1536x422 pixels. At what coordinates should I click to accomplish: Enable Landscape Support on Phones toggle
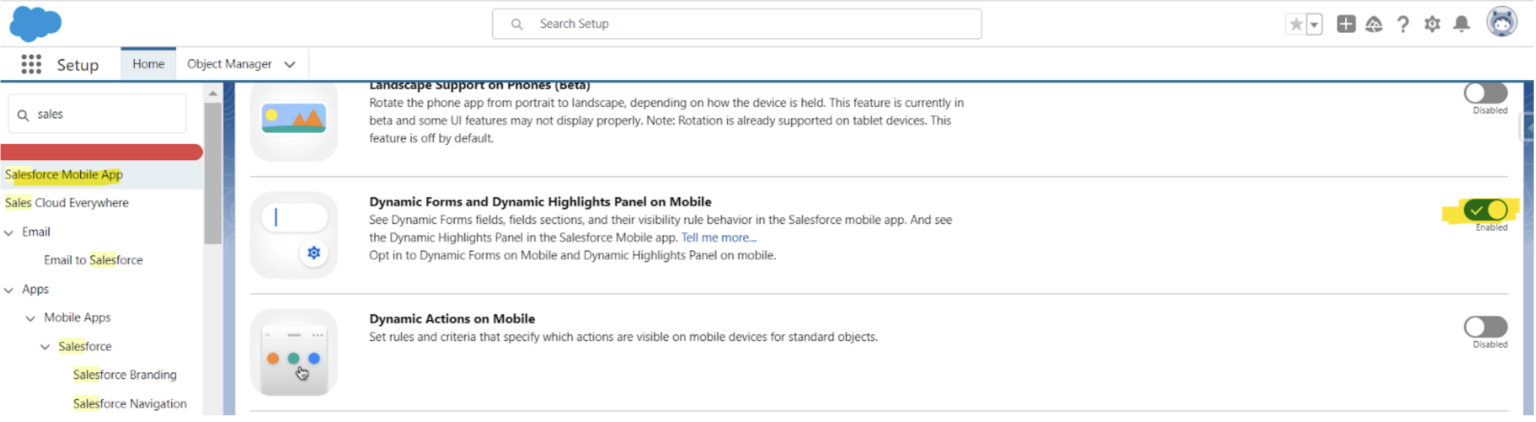[1485, 93]
